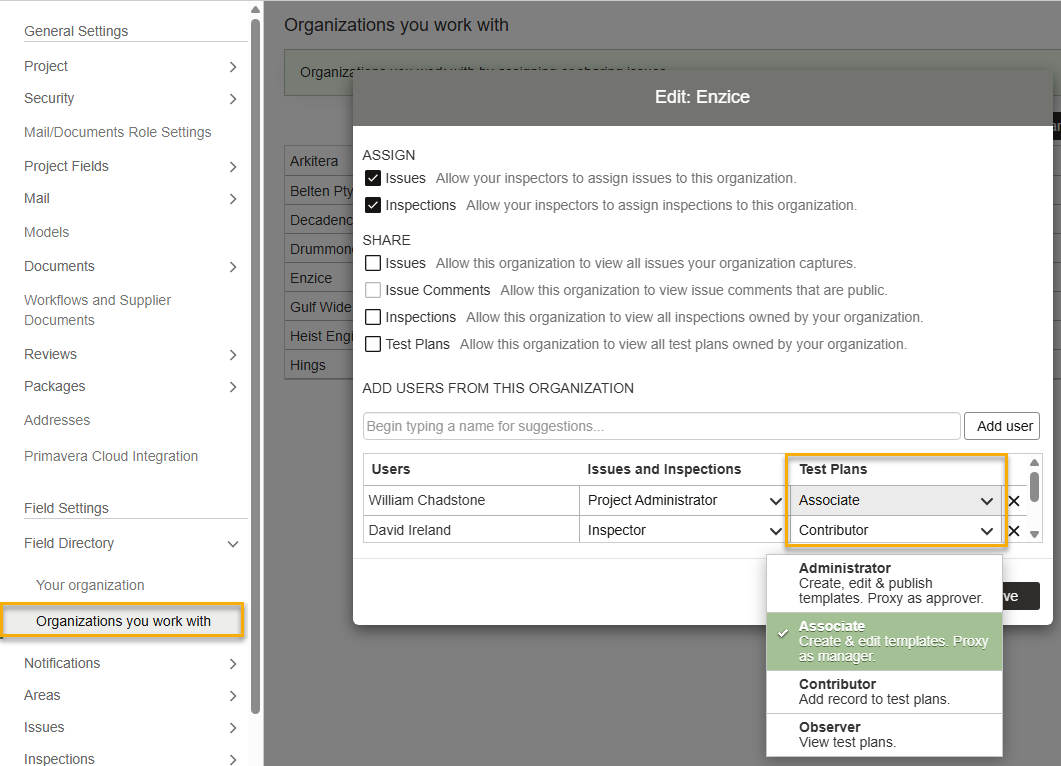1061x766 pixels.
Task: Choose the Observer role option
Action: coord(884,734)
